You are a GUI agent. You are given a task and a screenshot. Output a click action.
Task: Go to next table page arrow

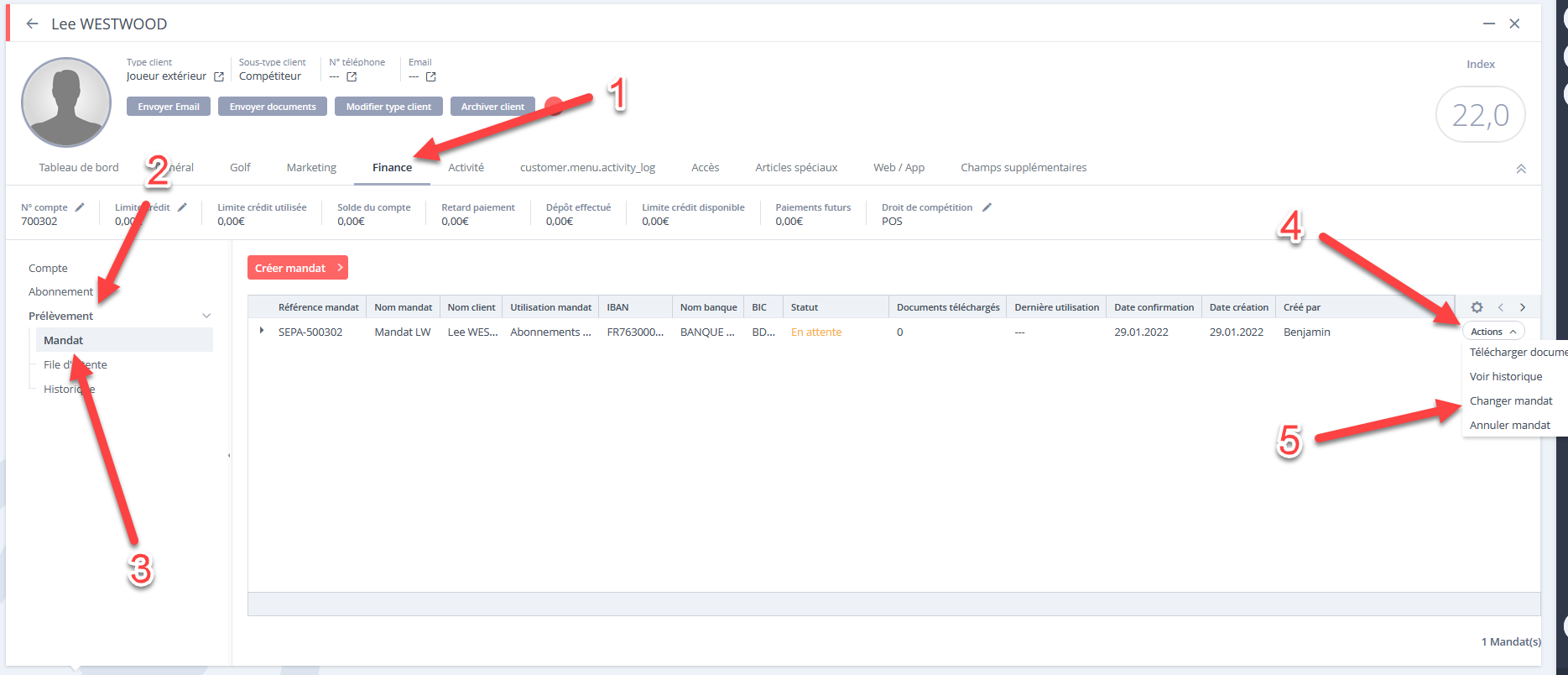coord(1523,307)
